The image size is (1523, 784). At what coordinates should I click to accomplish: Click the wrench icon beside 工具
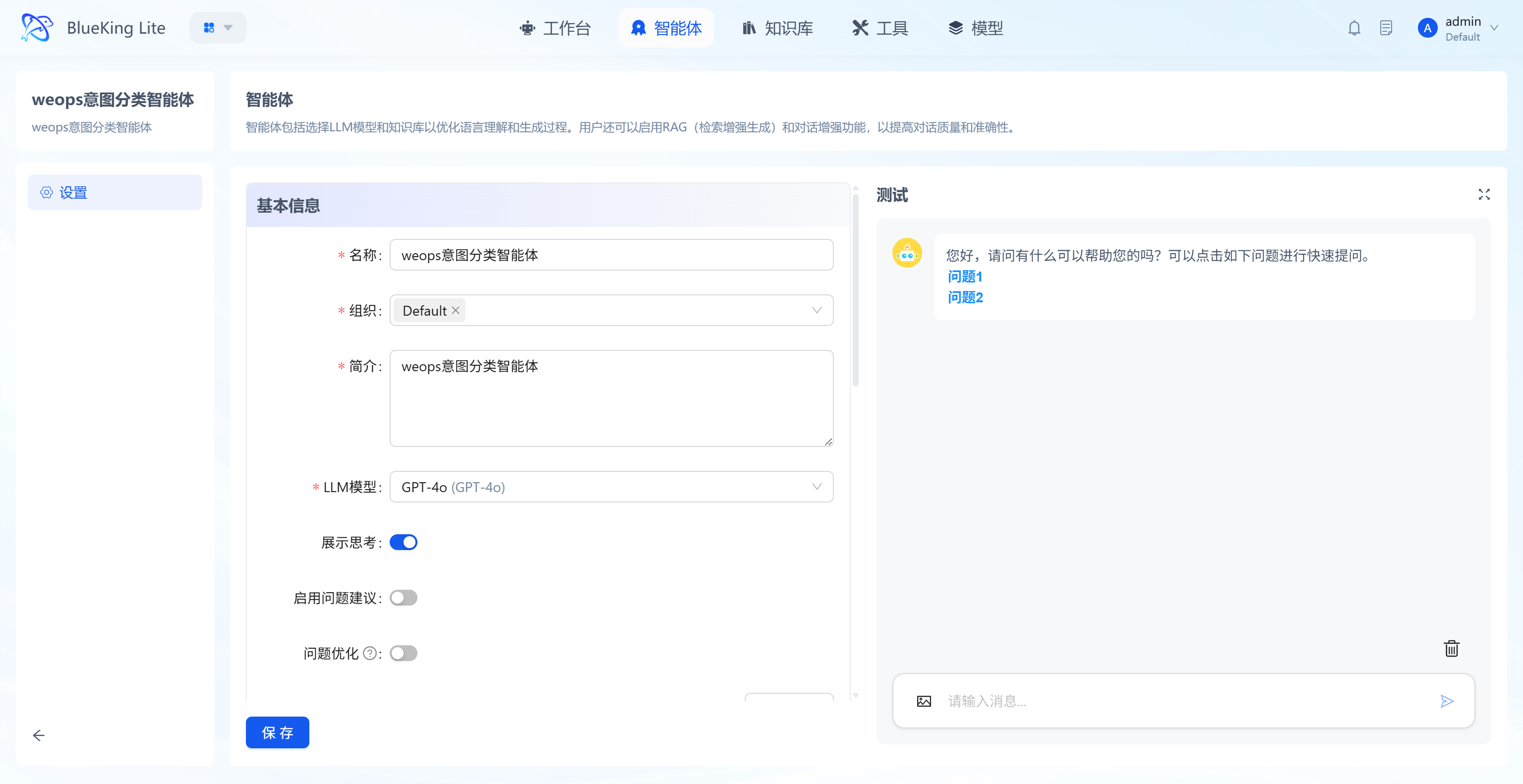tap(860, 28)
